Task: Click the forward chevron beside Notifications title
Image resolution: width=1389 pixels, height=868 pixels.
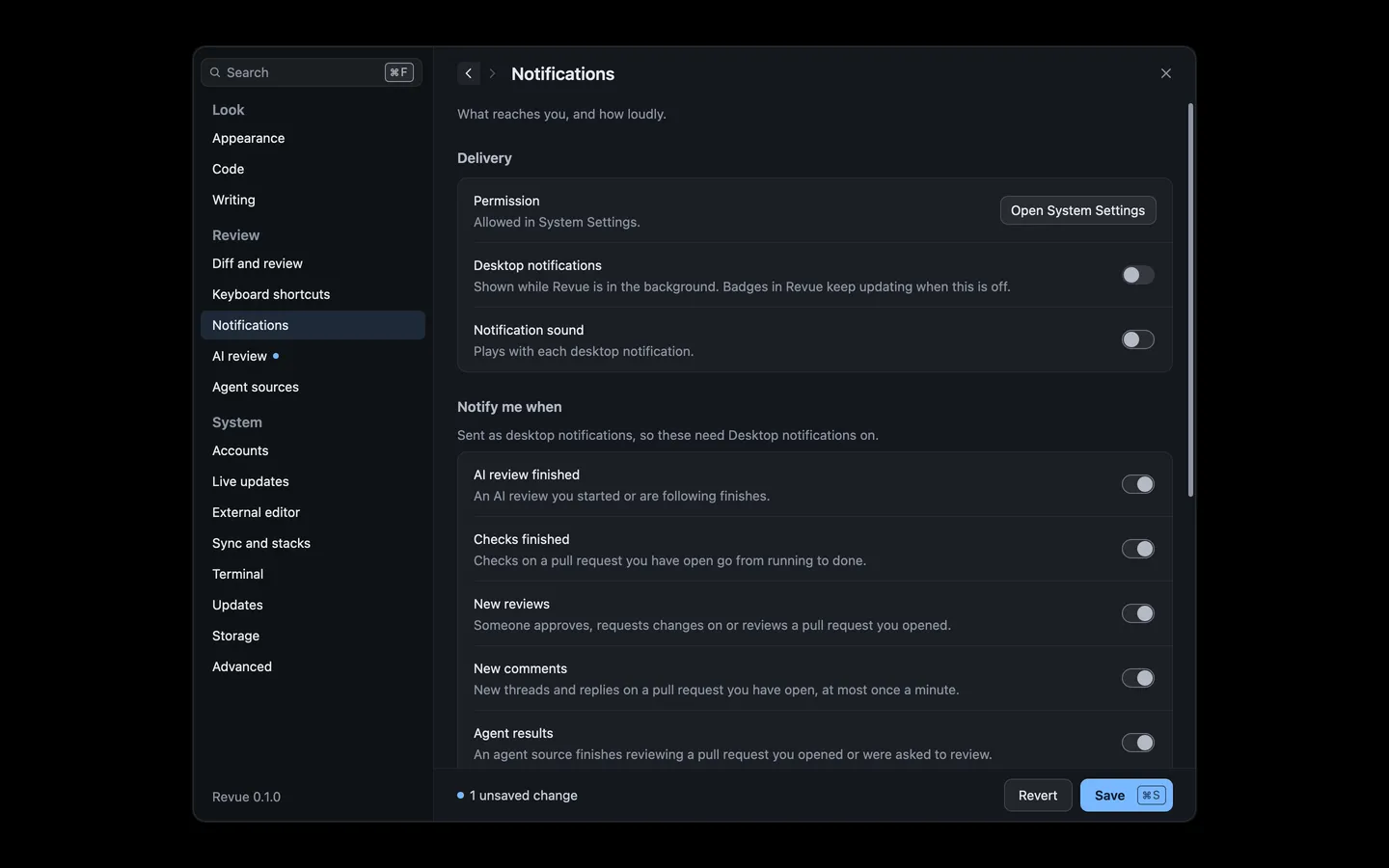Action: coord(492,73)
